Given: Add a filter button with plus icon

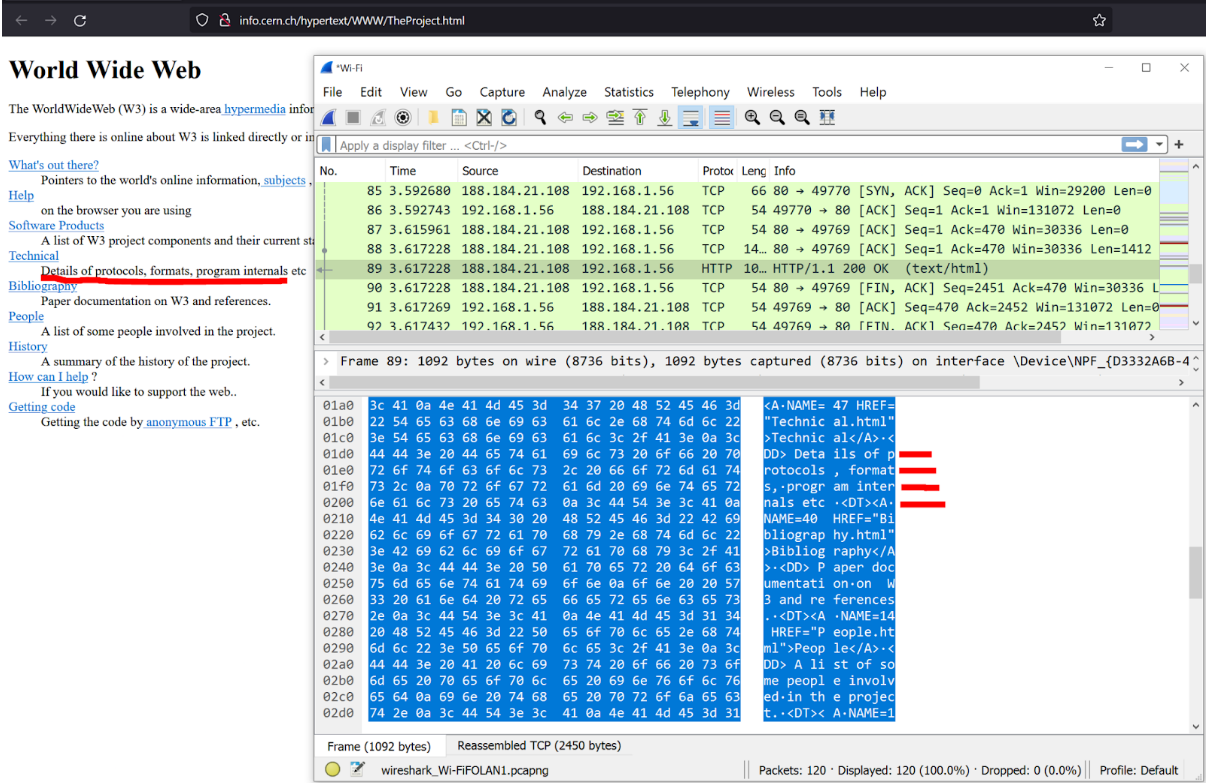Looking at the screenshot, I should pyautogui.click(x=1179, y=145).
